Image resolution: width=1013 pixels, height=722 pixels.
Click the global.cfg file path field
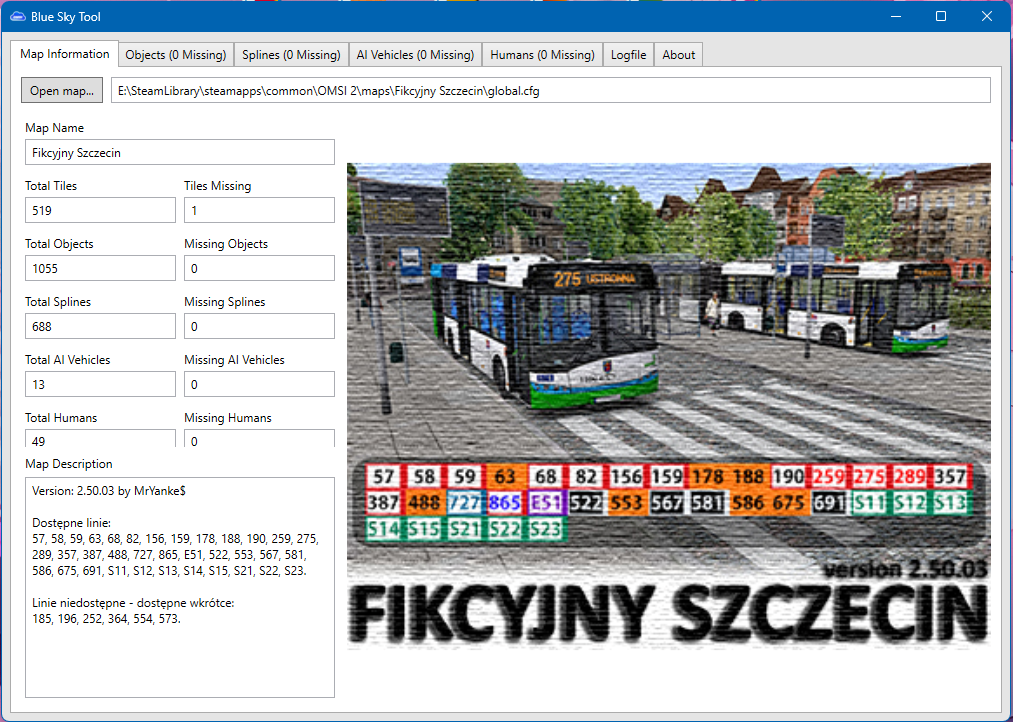coord(550,91)
